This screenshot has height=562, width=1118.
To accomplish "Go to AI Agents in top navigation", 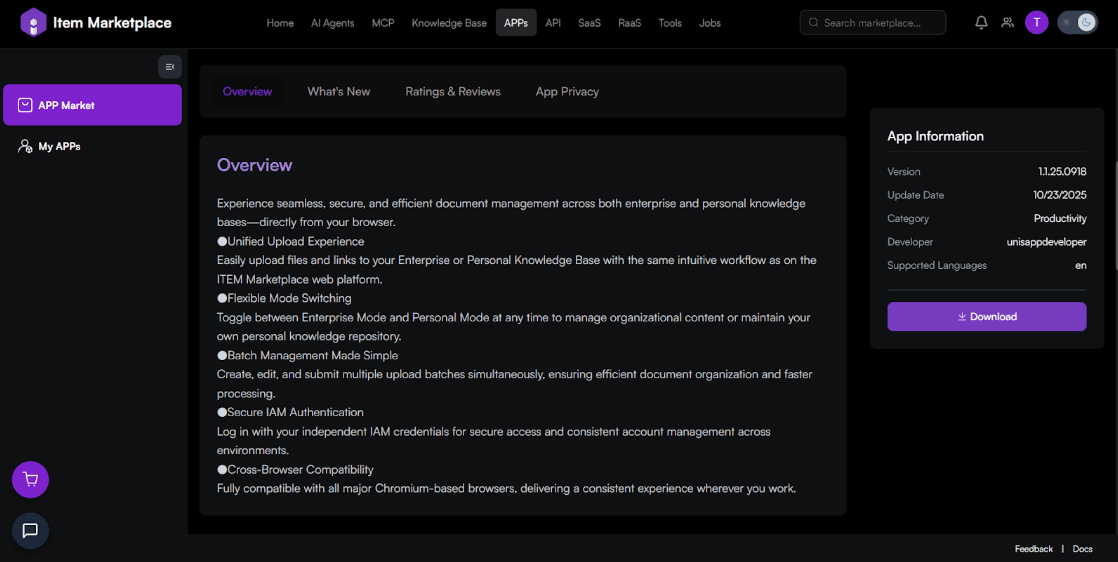I will (332, 23).
